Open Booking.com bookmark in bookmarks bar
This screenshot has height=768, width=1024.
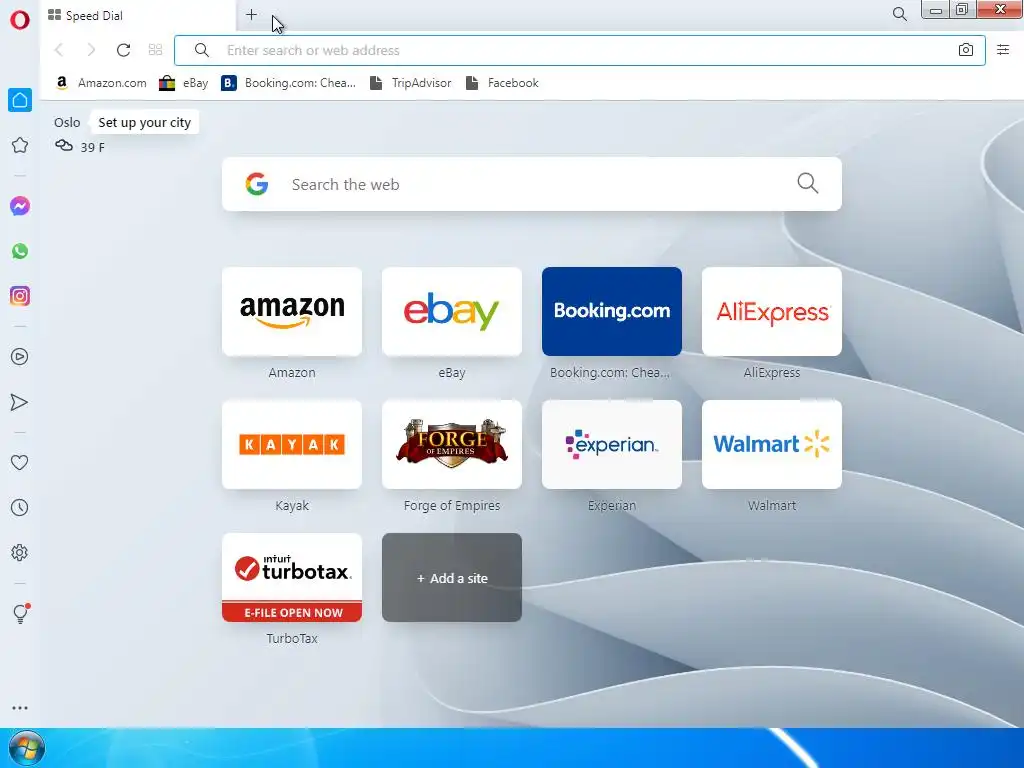(289, 83)
